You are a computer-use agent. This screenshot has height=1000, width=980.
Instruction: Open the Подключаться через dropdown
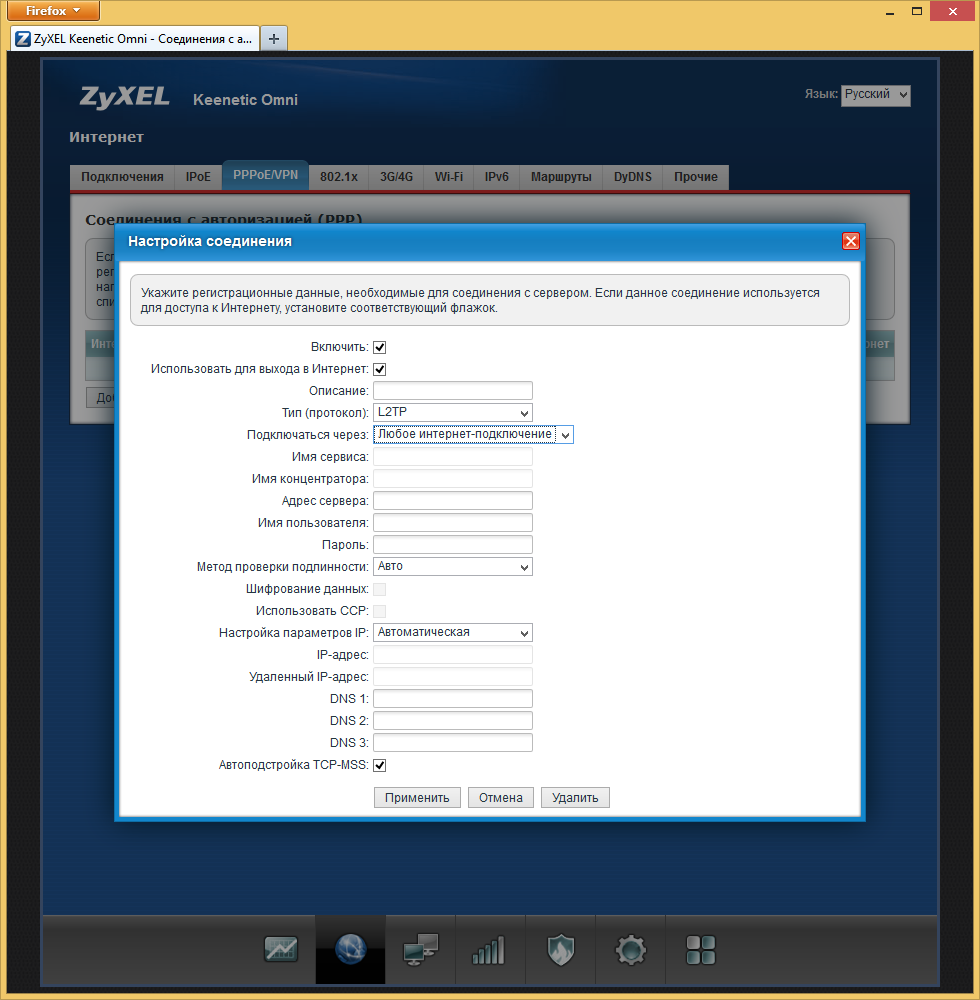coord(473,434)
